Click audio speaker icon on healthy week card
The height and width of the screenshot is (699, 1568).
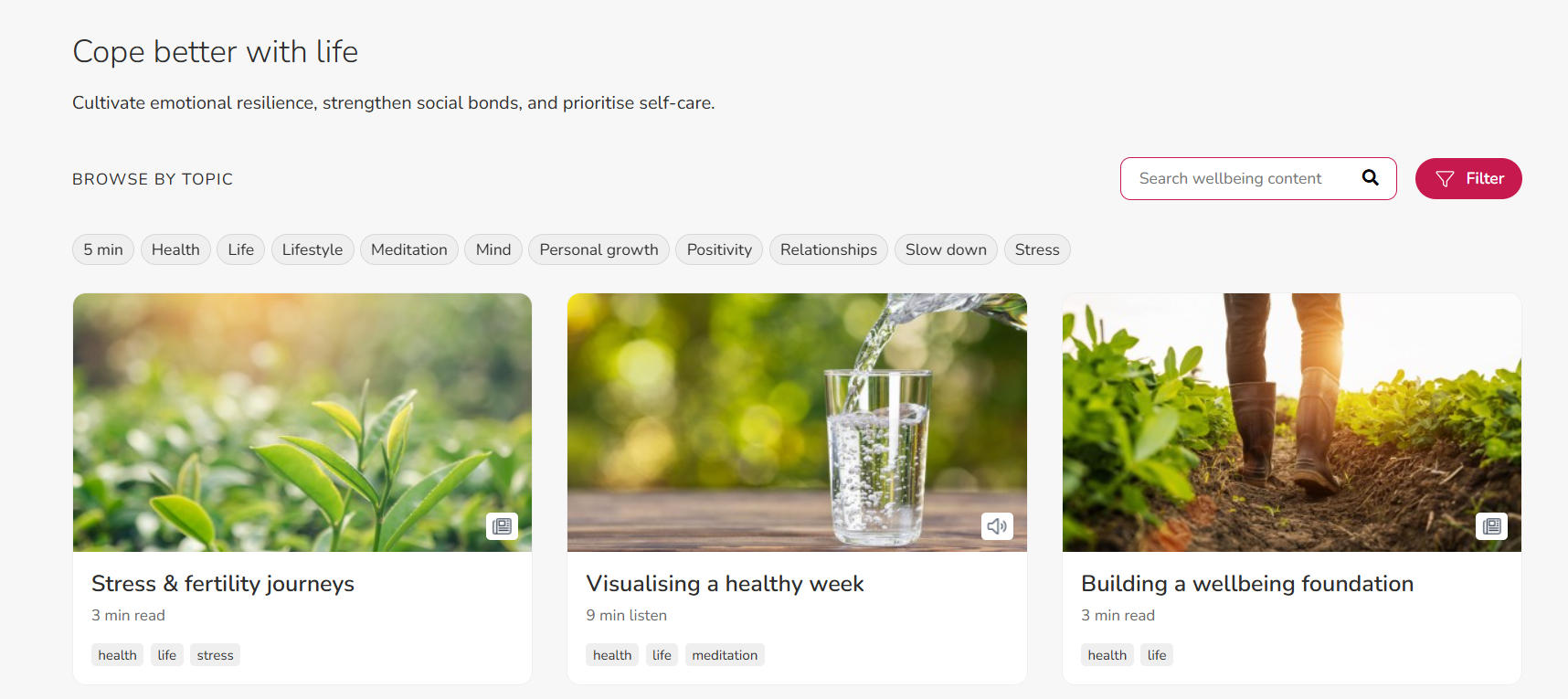[x=997, y=526]
